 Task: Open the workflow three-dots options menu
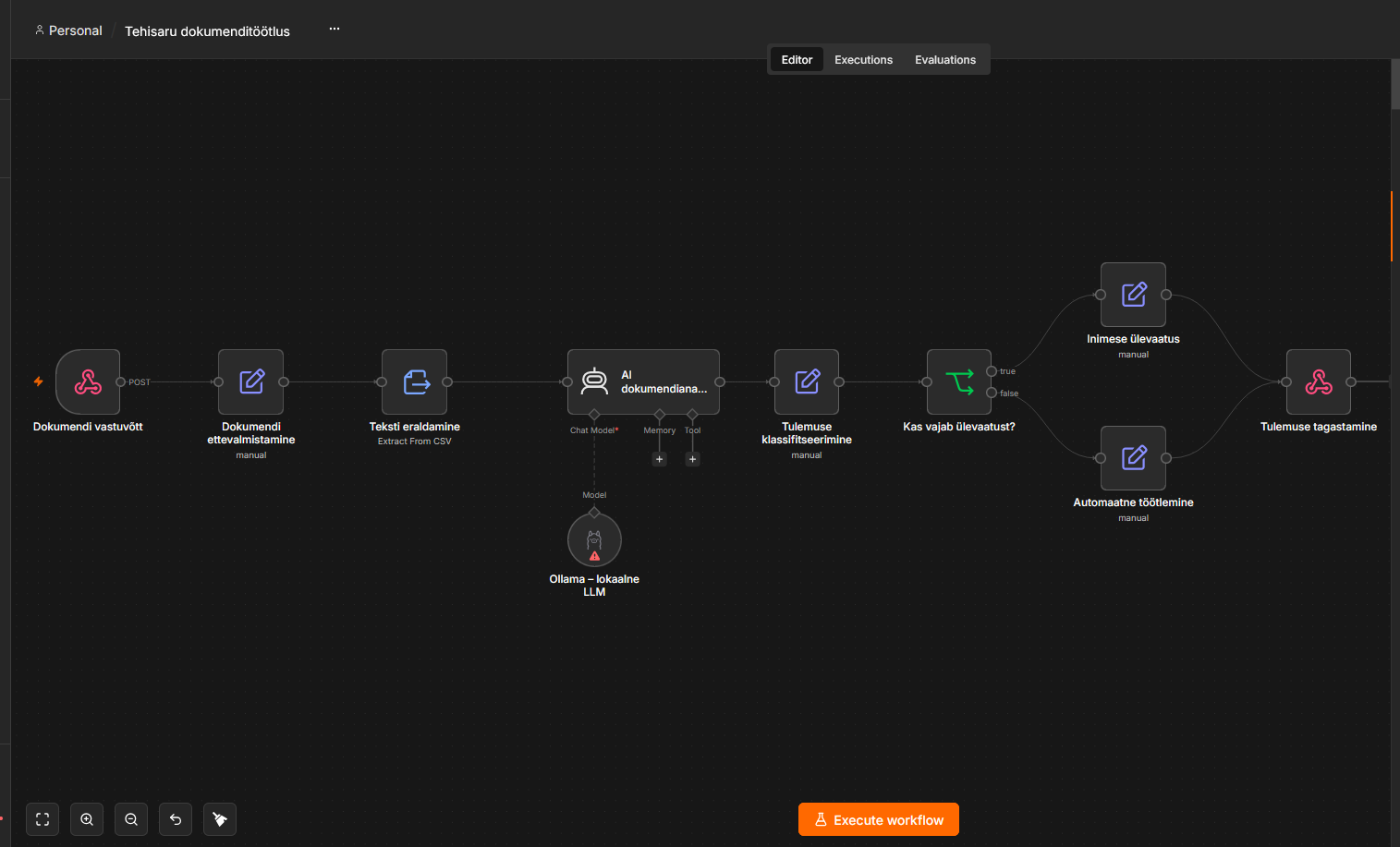[x=335, y=30]
